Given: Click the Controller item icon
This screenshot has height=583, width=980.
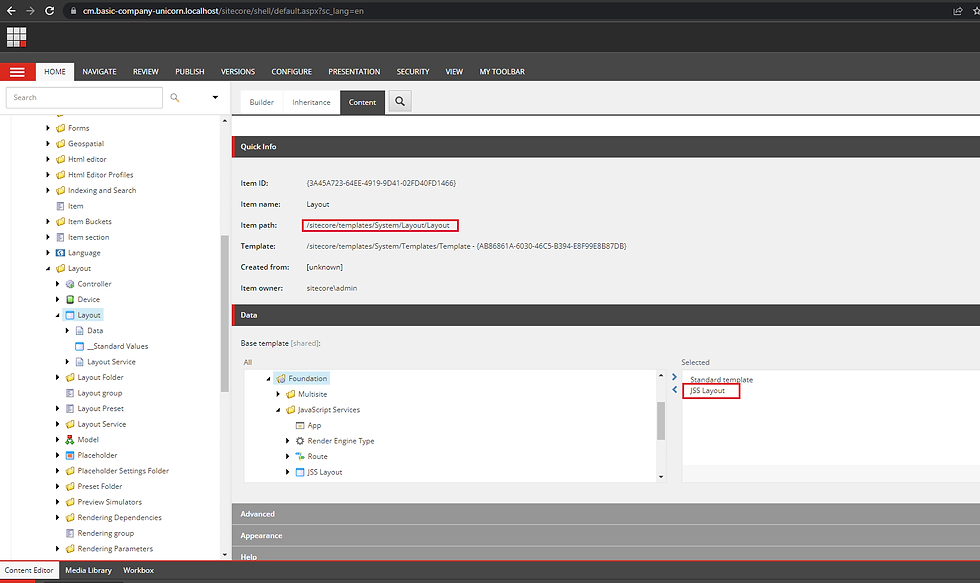Looking at the screenshot, I should click(x=70, y=284).
